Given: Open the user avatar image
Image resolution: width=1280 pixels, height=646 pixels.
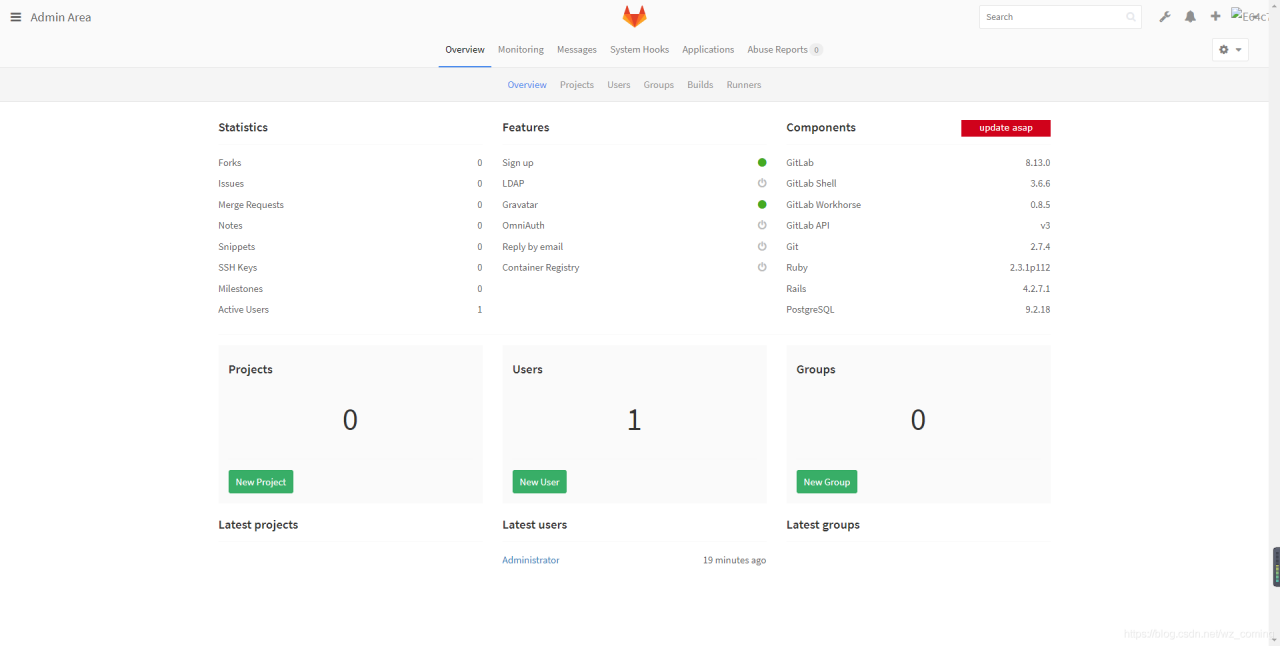Looking at the screenshot, I should (x=1250, y=16).
